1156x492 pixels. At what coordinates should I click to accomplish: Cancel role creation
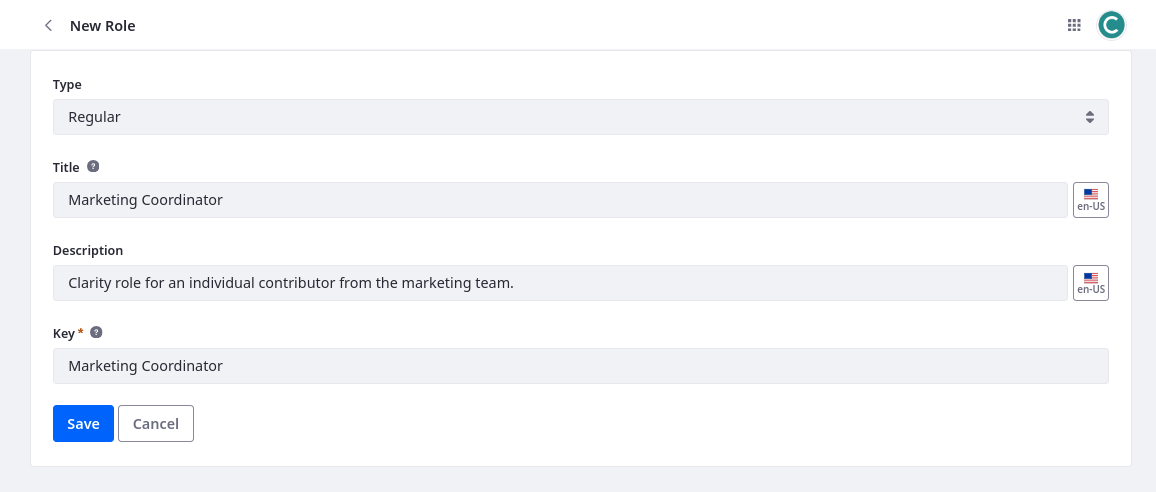click(156, 423)
